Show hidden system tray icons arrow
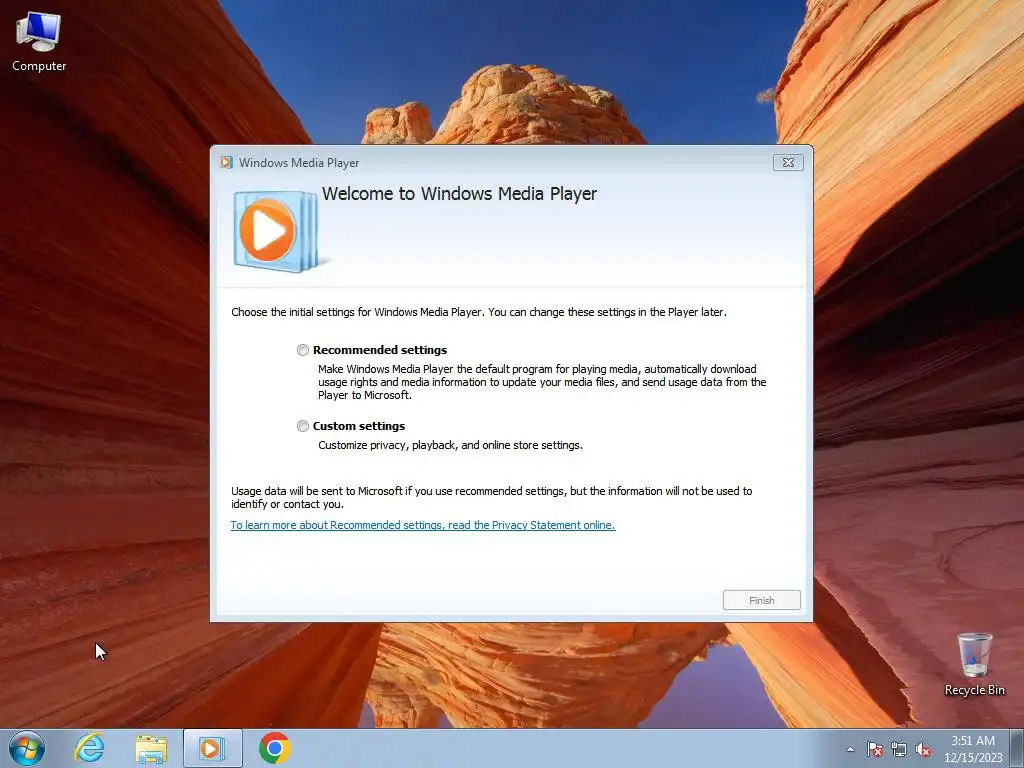Image resolution: width=1024 pixels, height=768 pixels. (x=850, y=749)
